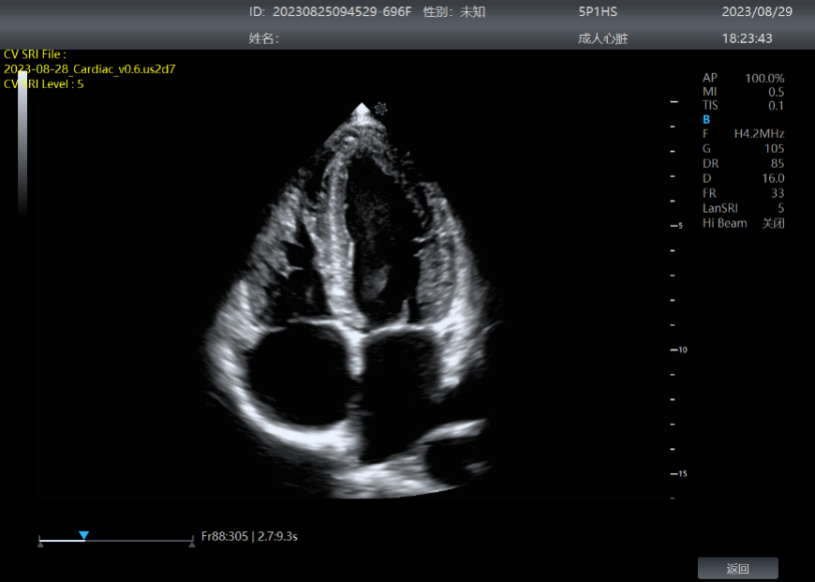Click the DR value 85
The width and height of the screenshot is (815, 582).
[x=778, y=163]
